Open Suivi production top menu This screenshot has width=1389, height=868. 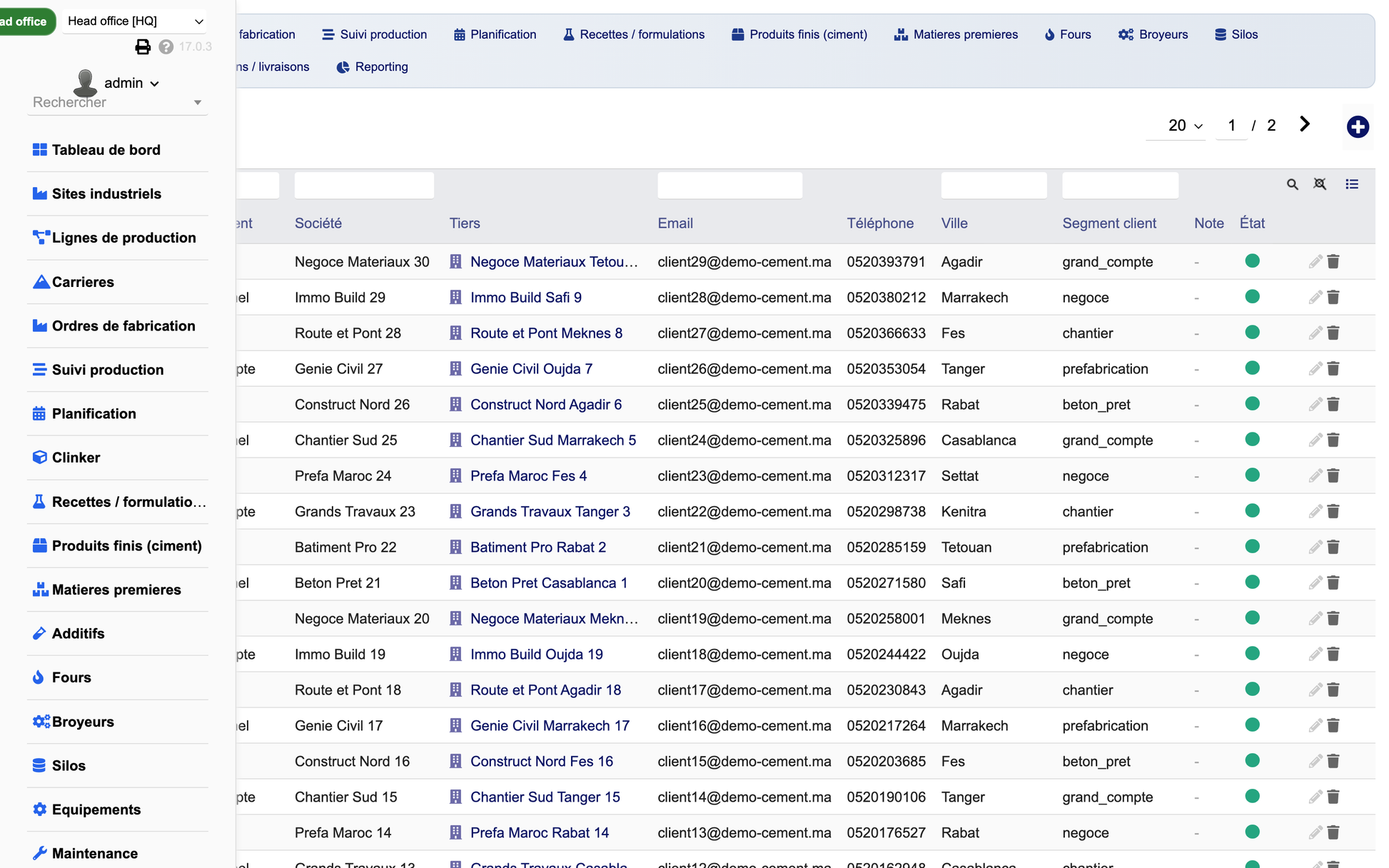(x=375, y=35)
